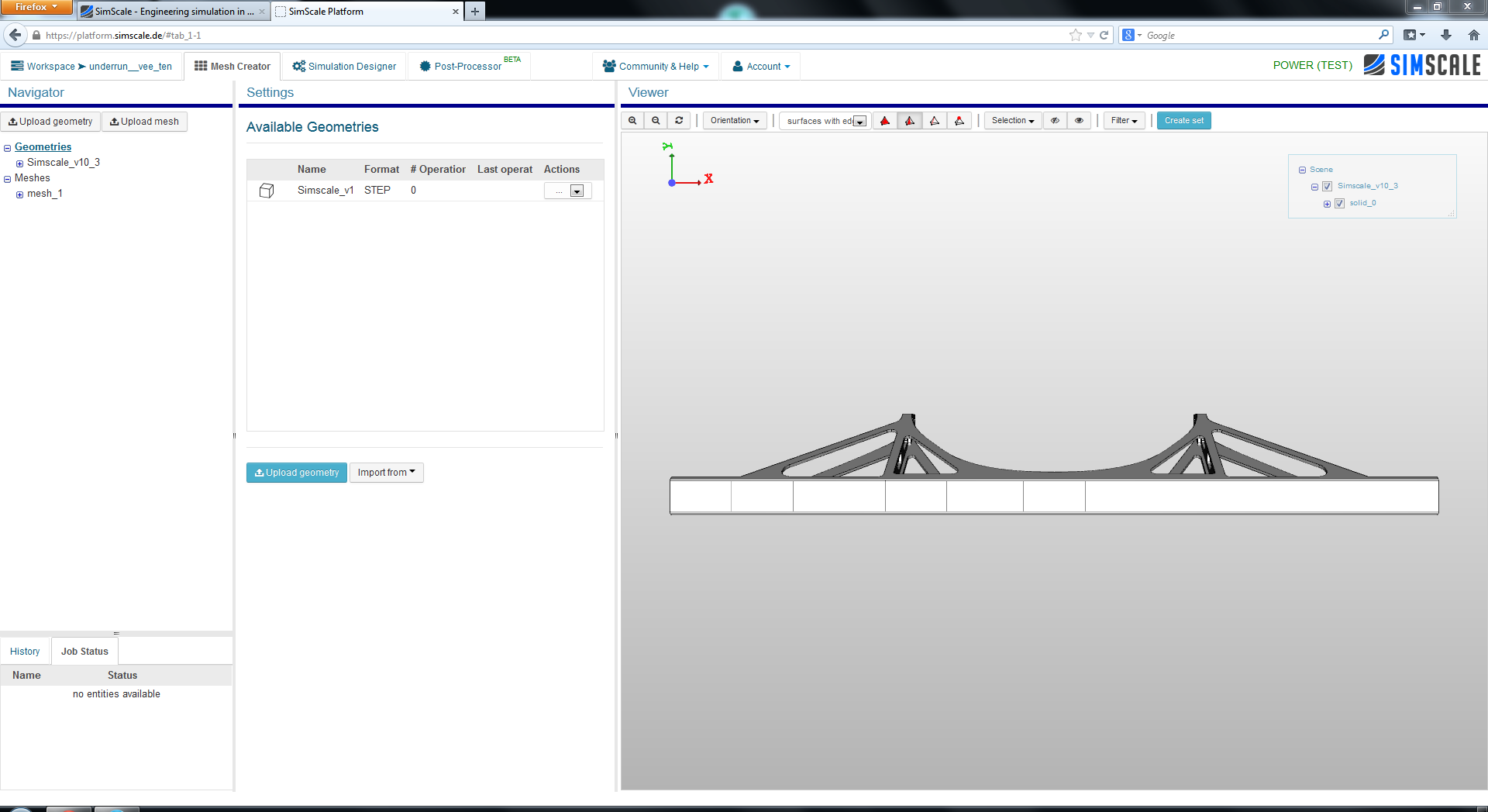Click the Geometries link in Navigator
Image resolution: width=1488 pixels, height=812 pixels.
pyautogui.click(x=43, y=147)
